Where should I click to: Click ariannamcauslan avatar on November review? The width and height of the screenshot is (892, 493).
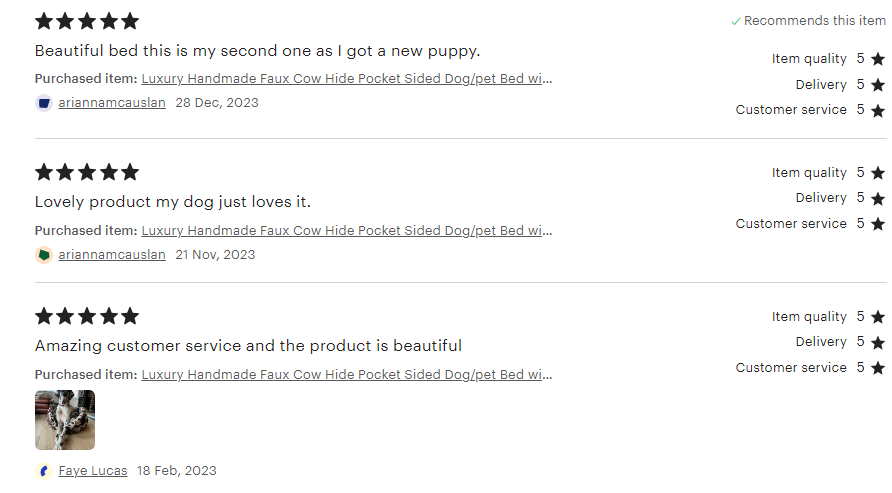tap(43, 255)
